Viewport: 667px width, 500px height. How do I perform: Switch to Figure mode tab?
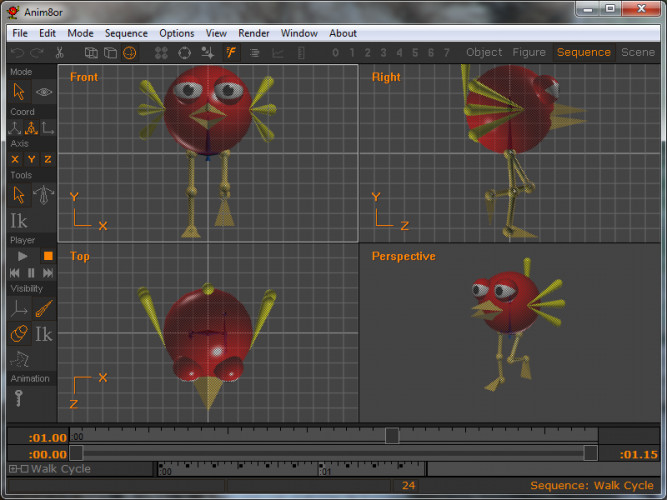529,52
